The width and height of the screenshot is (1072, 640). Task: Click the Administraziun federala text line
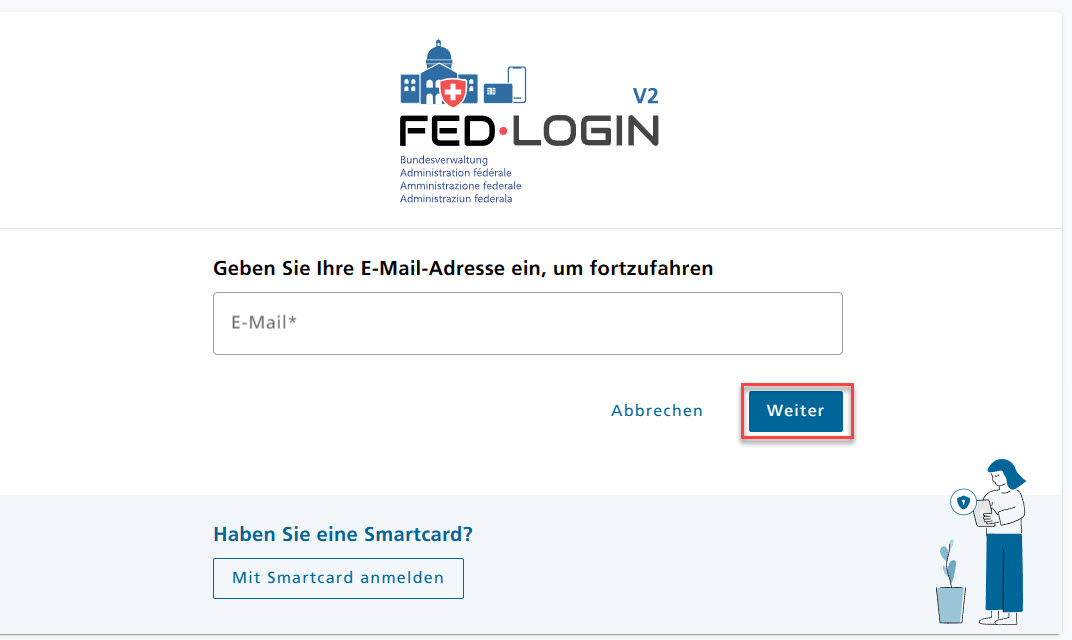pyautogui.click(x=456, y=199)
